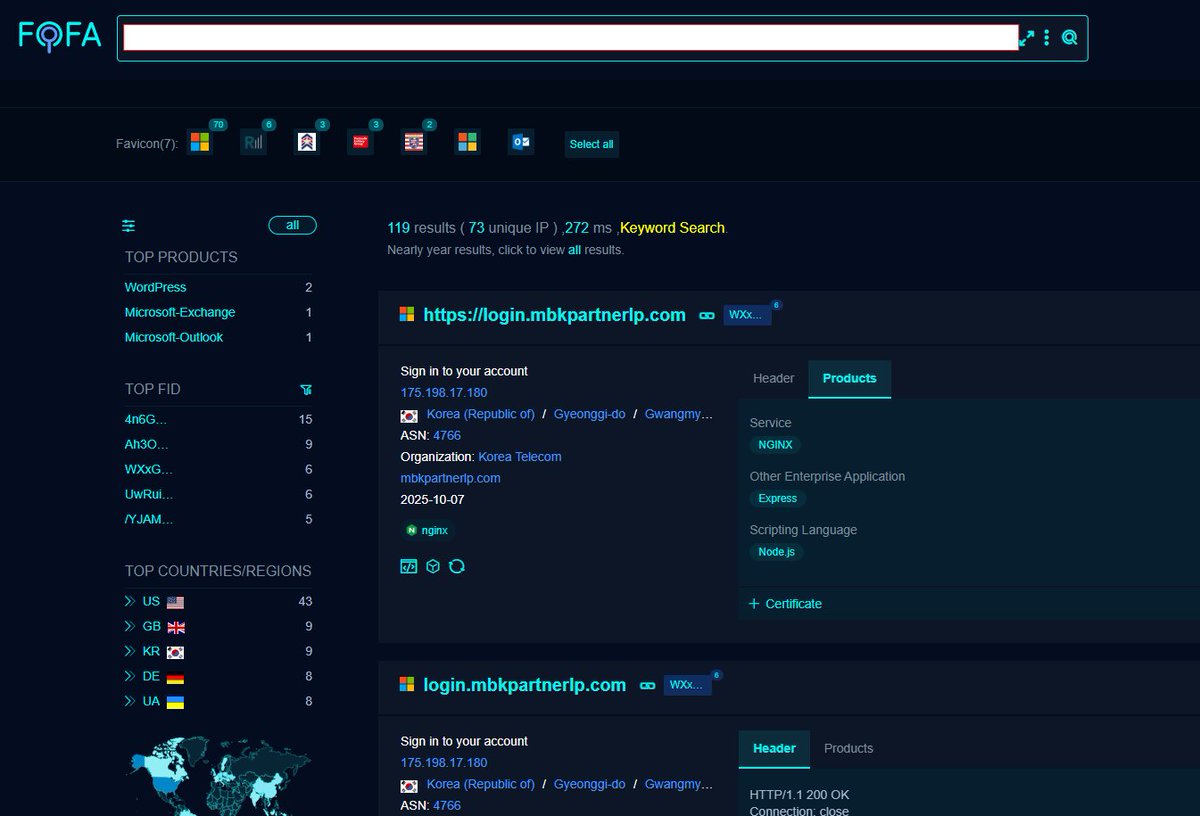Image resolution: width=1200 pixels, height=816 pixels.
Task: Click the expand search box arrows icon
Action: point(1027,38)
